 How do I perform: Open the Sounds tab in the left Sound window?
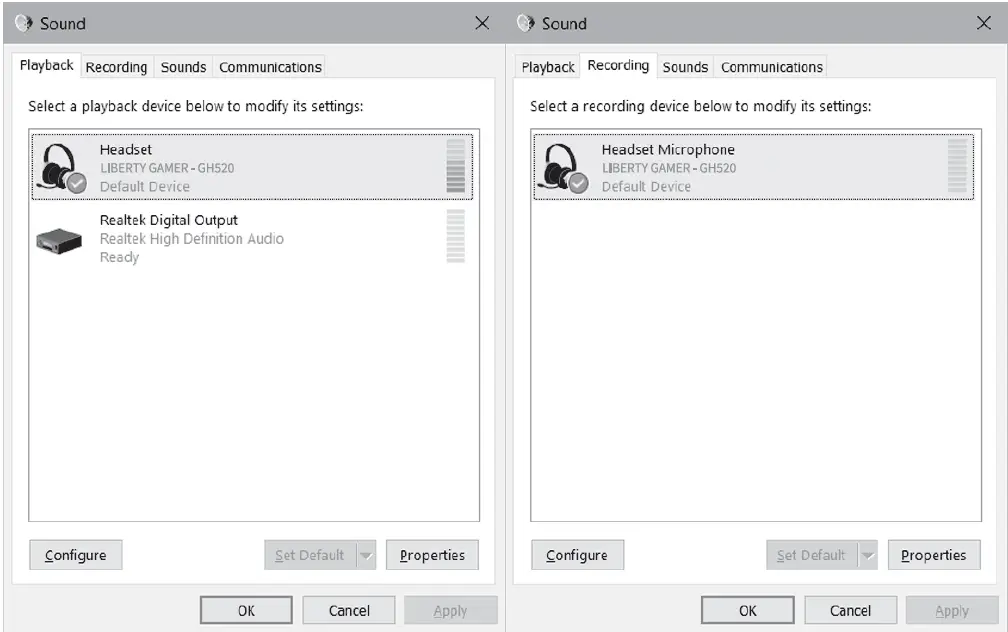point(183,67)
